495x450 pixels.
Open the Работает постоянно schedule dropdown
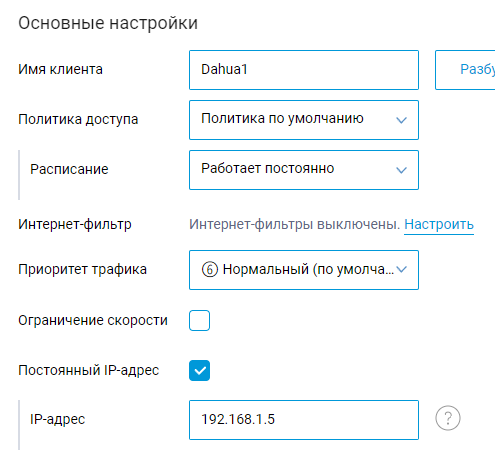(x=304, y=170)
